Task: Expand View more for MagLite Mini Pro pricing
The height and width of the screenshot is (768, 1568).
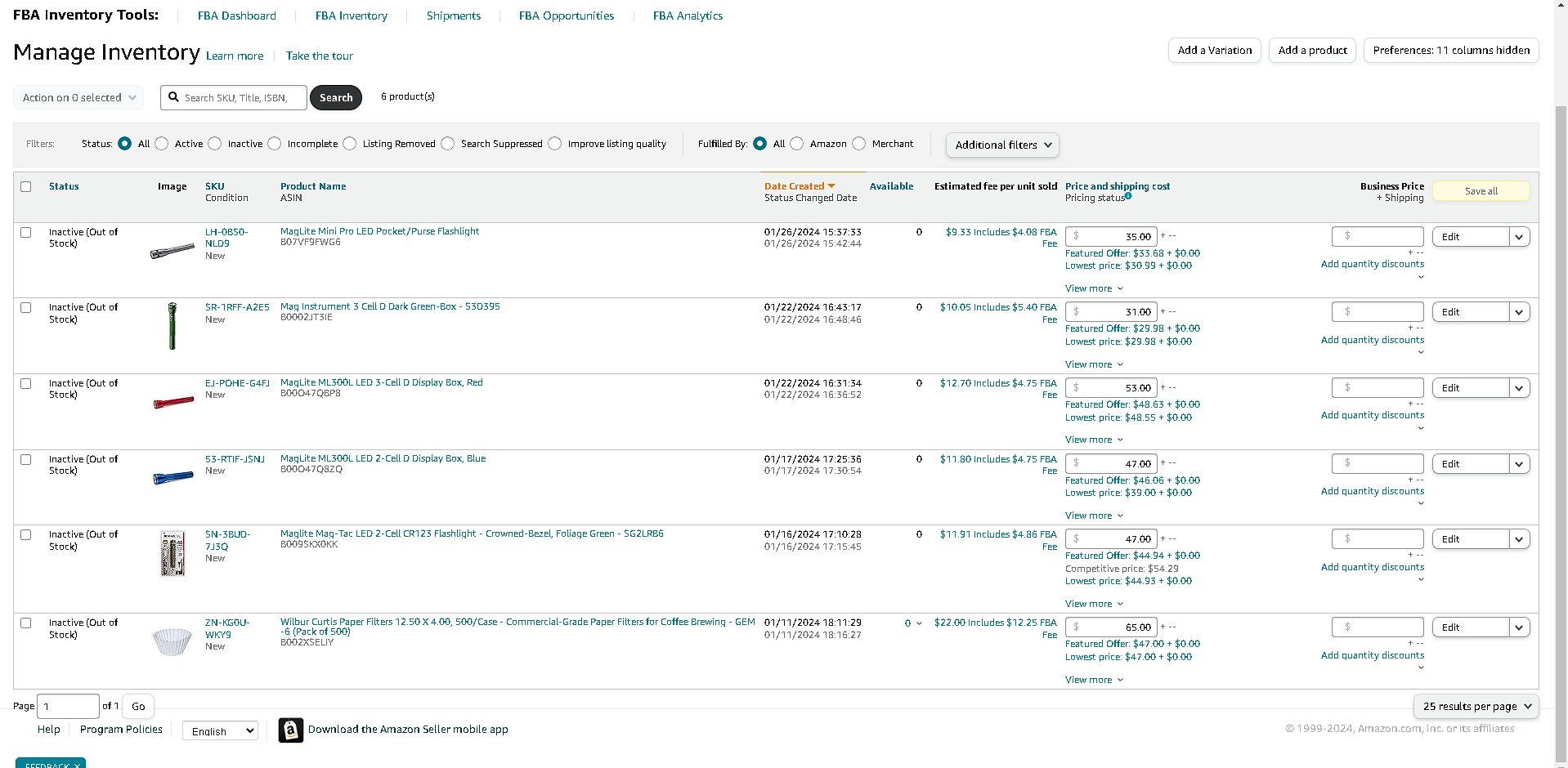Action: (x=1094, y=288)
